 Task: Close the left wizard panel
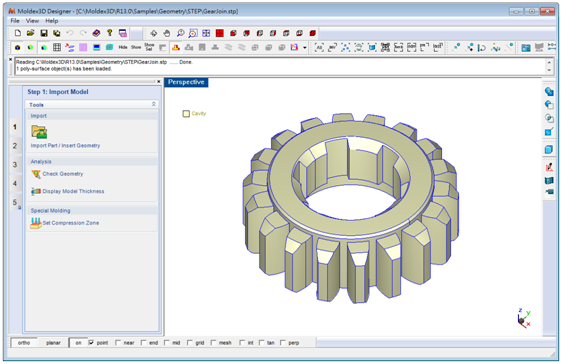click(158, 81)
